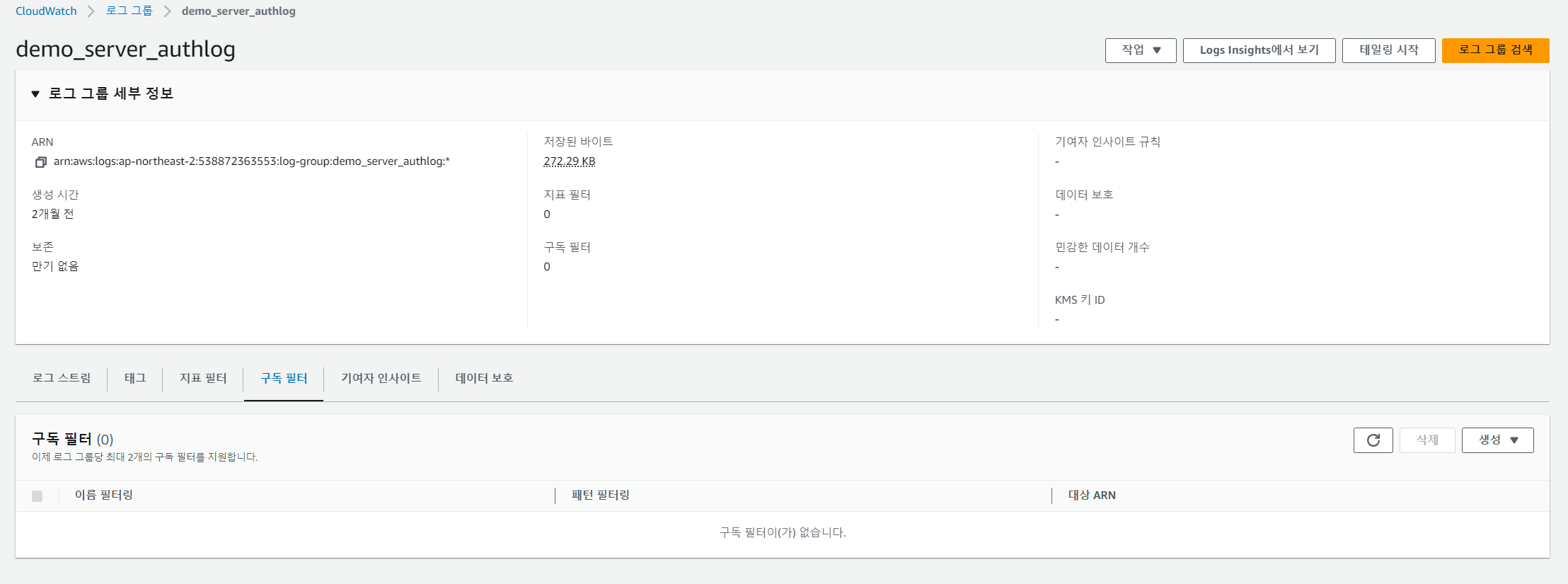This screenshot has height=584, width=1568.
Task: Sort by 이름 필터링 column header
Action: tap(104, 496)
